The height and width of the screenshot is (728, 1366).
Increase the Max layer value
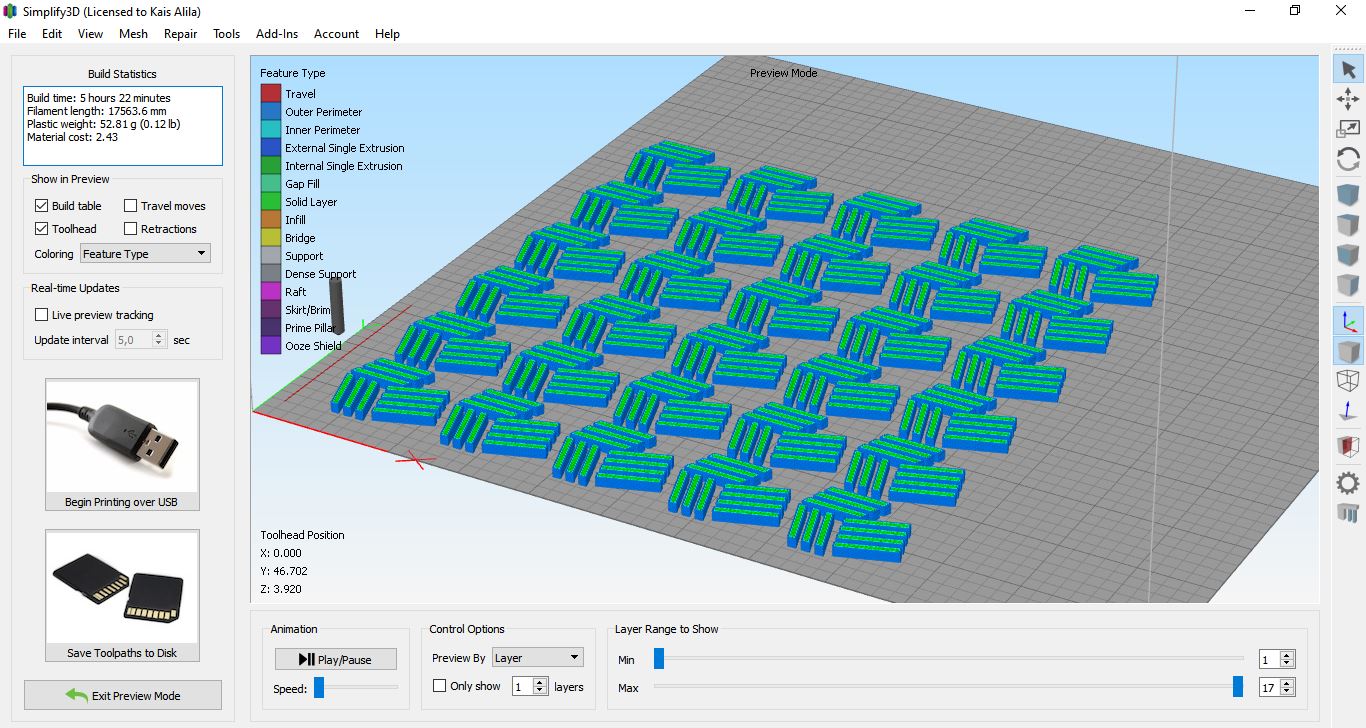[x=1288, y=684]
